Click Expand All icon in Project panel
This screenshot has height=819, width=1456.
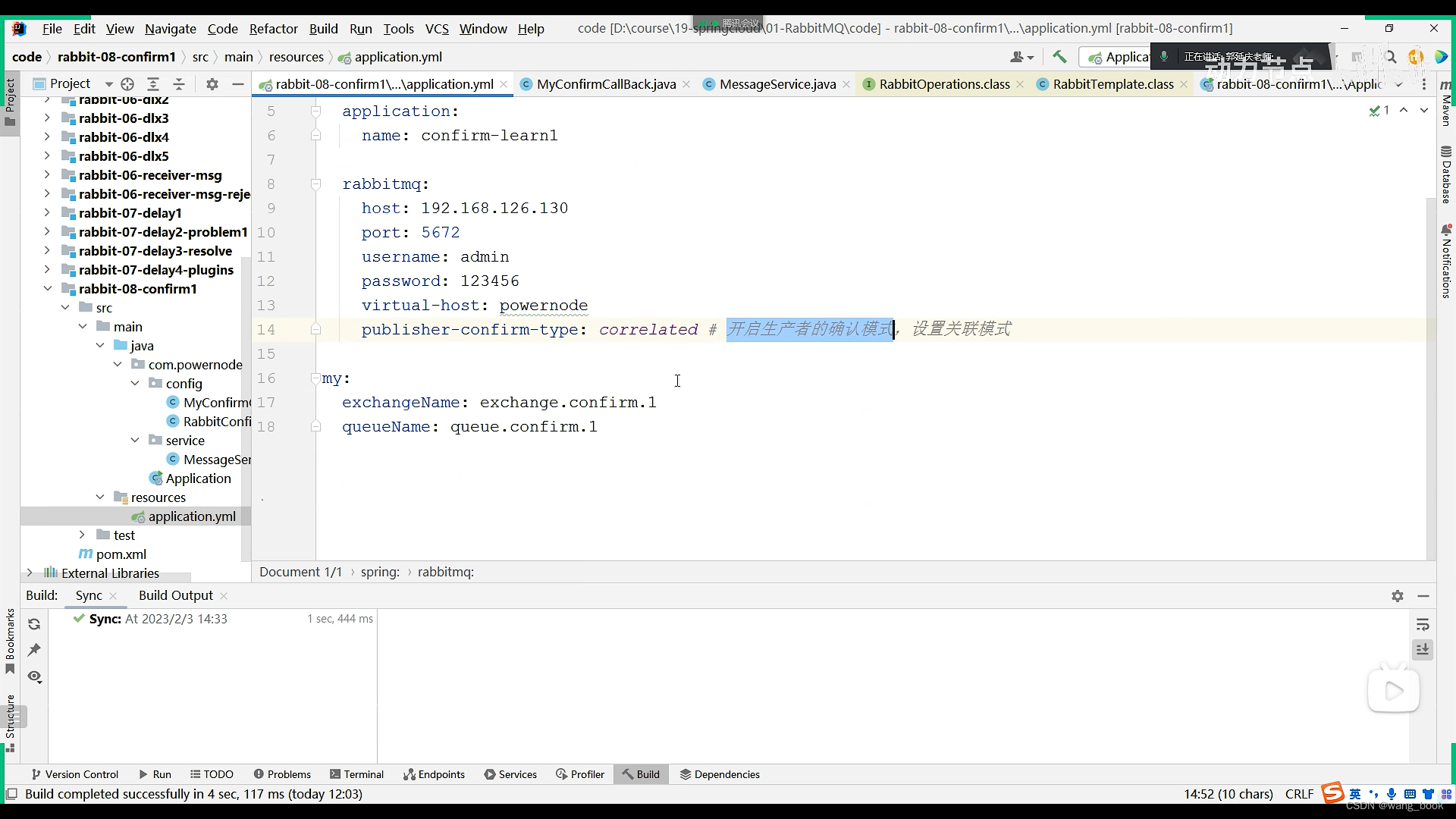(153, 84)
